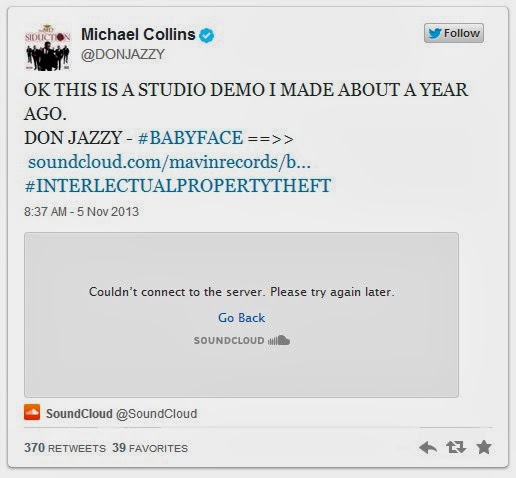Image resolution: width=516 pixels, height=478 pixels.
Task: Follow Michael Collins
Action: pos(454,33)
